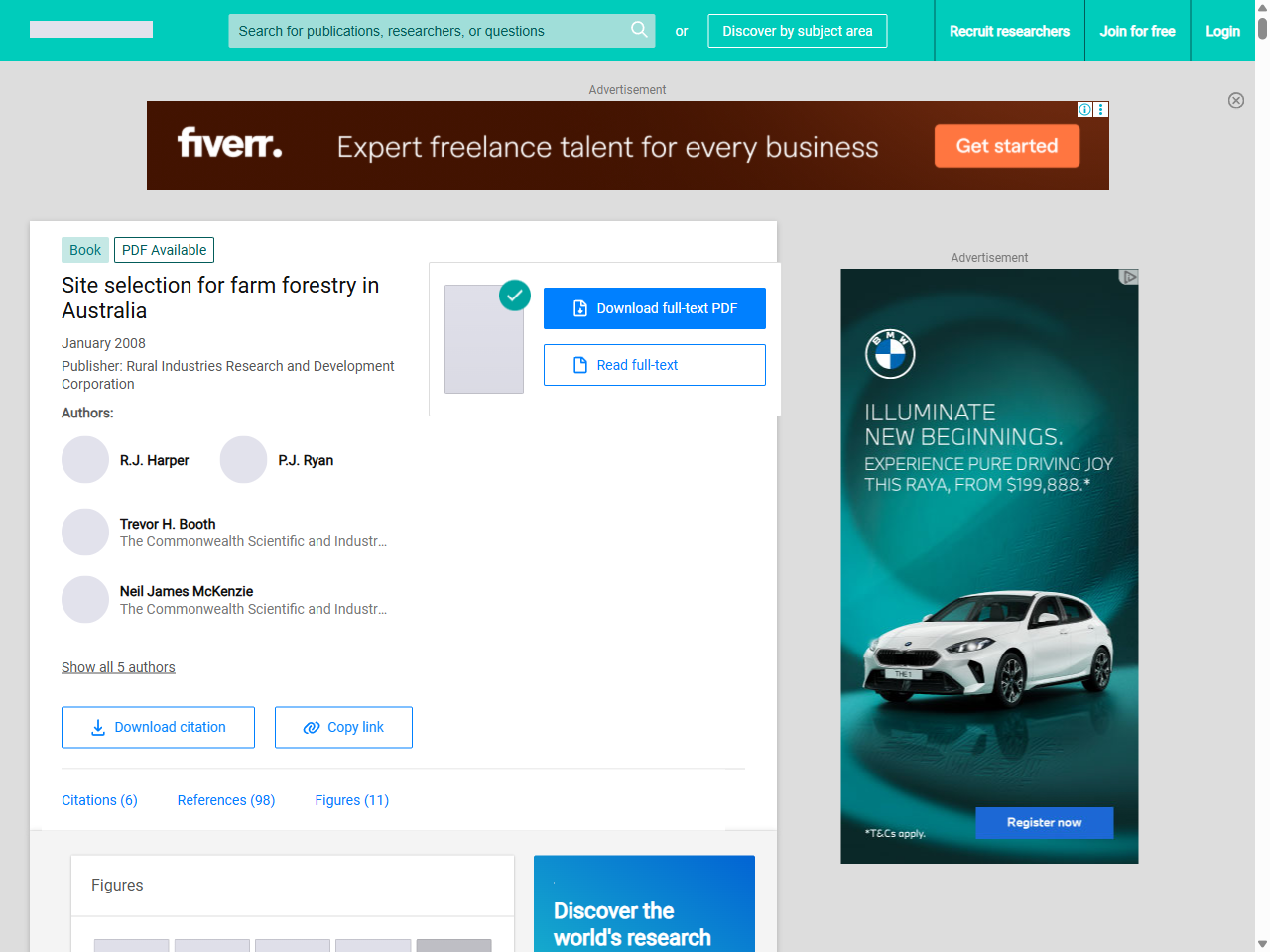Click the search magnifier icon
The image size is (1270, 952).
[x=639, y=30]
